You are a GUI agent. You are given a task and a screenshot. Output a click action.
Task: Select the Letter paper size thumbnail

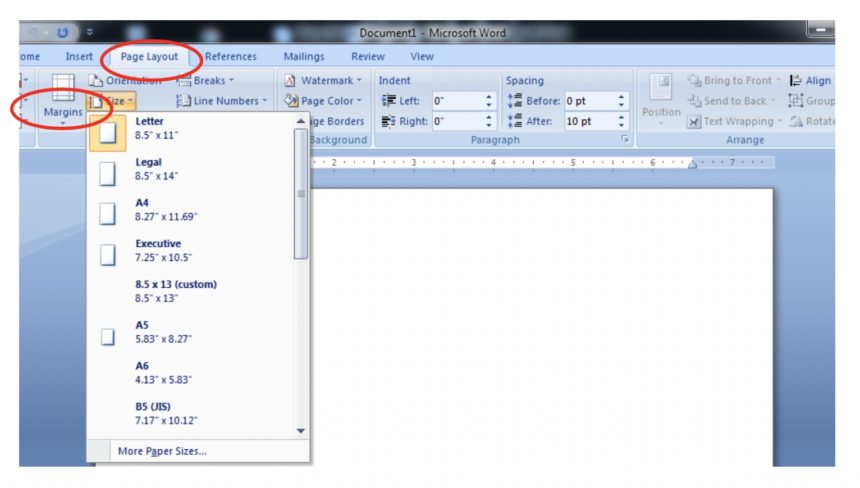tap(108, 133)
